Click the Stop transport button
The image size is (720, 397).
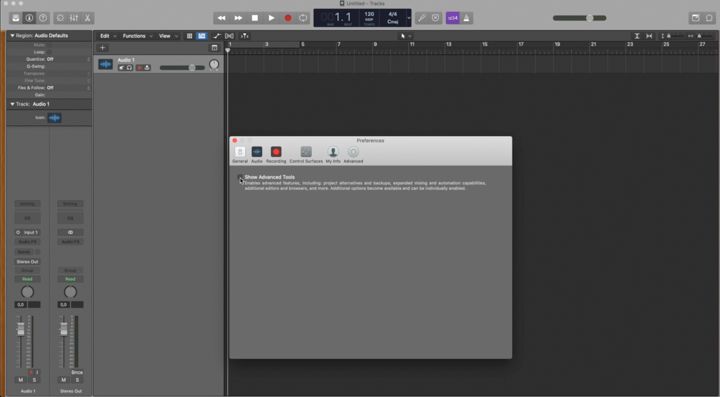[x=255, y=18]
